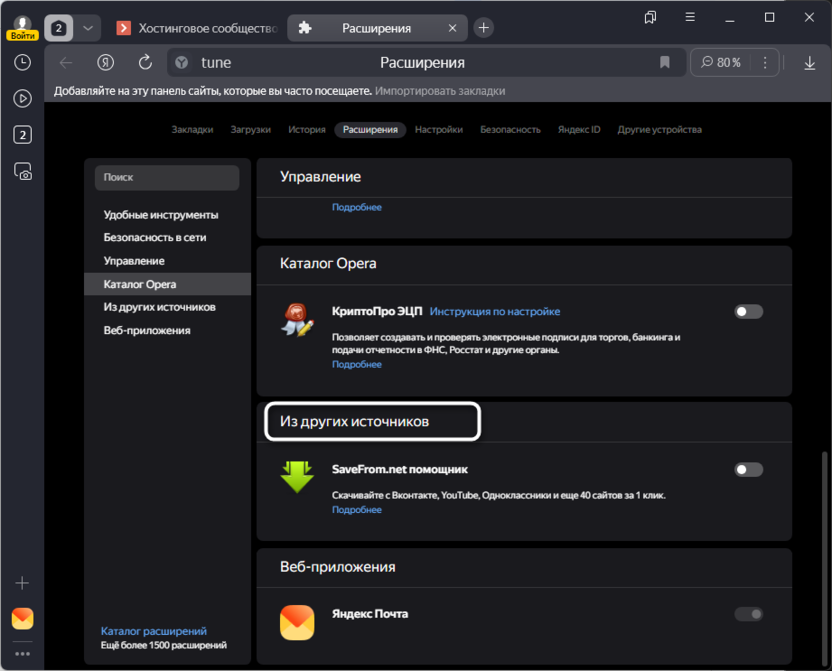Open the history clock icon in sidebar
The height and width of the screenshot is (671, 832).
pyautogui.click(x=22, y=62)
